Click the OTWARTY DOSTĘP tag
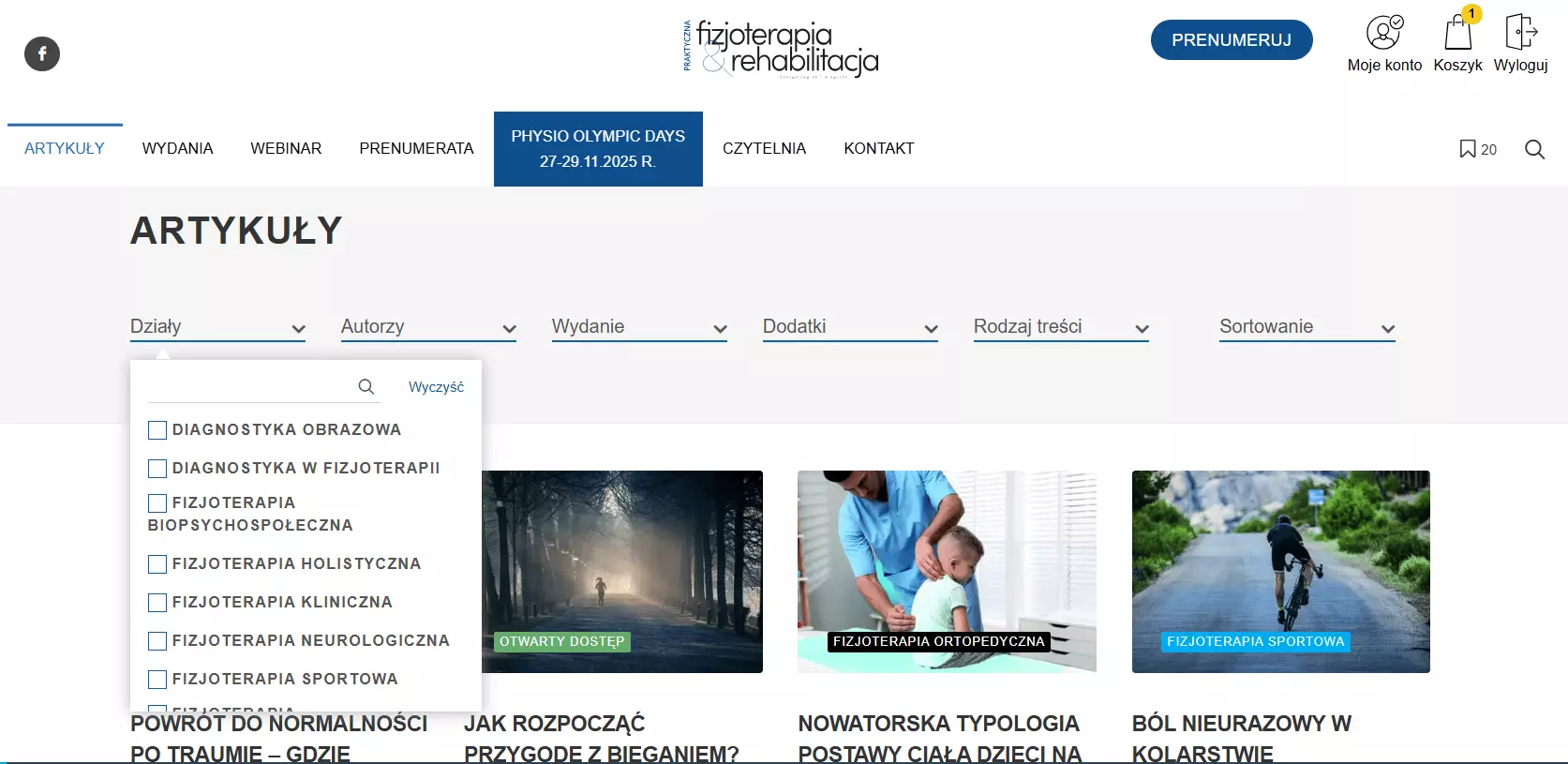This screenshot has height=764, width=1568. pos(561,642)
